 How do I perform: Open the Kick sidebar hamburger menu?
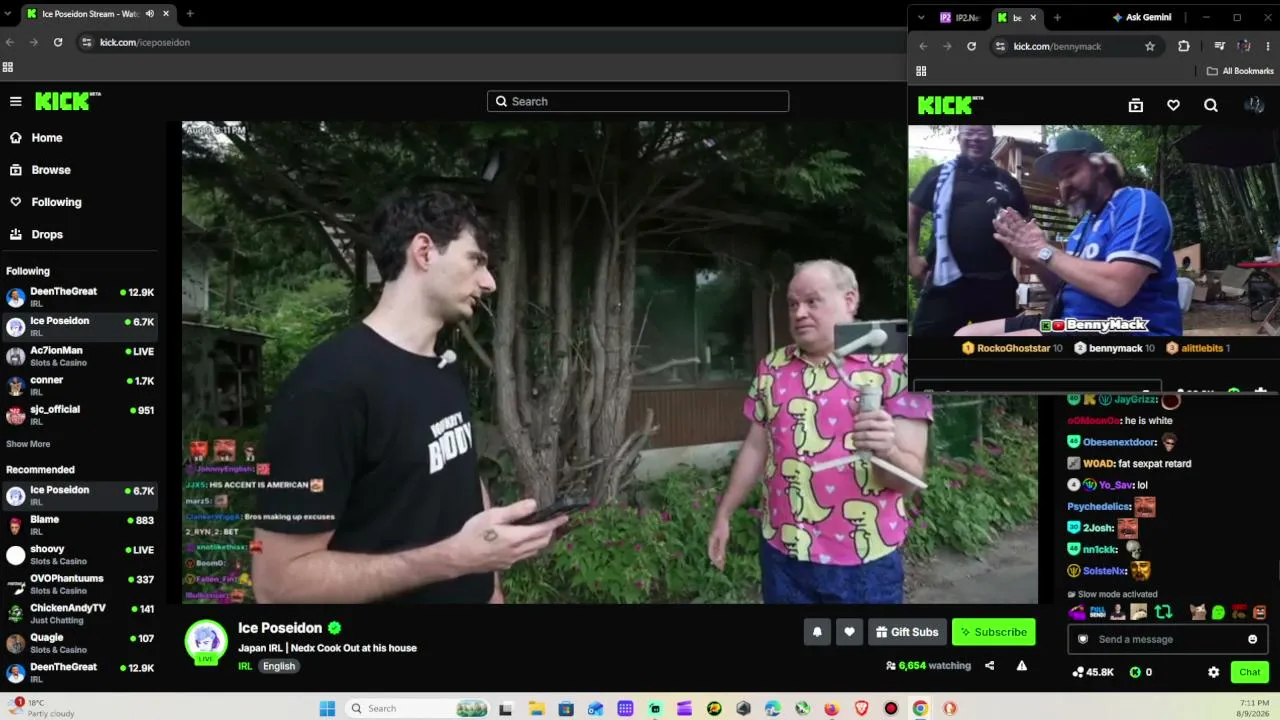point(16,101)
